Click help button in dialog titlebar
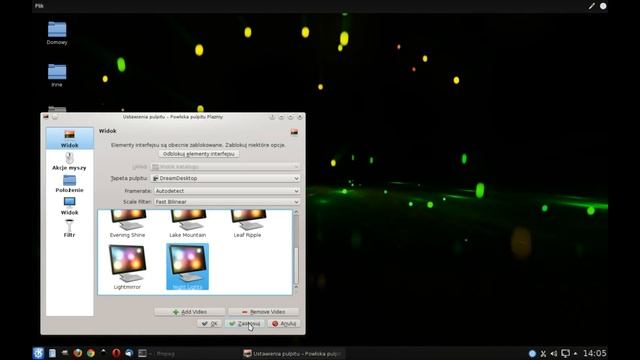The image size is (640, 360). [272, 117]
